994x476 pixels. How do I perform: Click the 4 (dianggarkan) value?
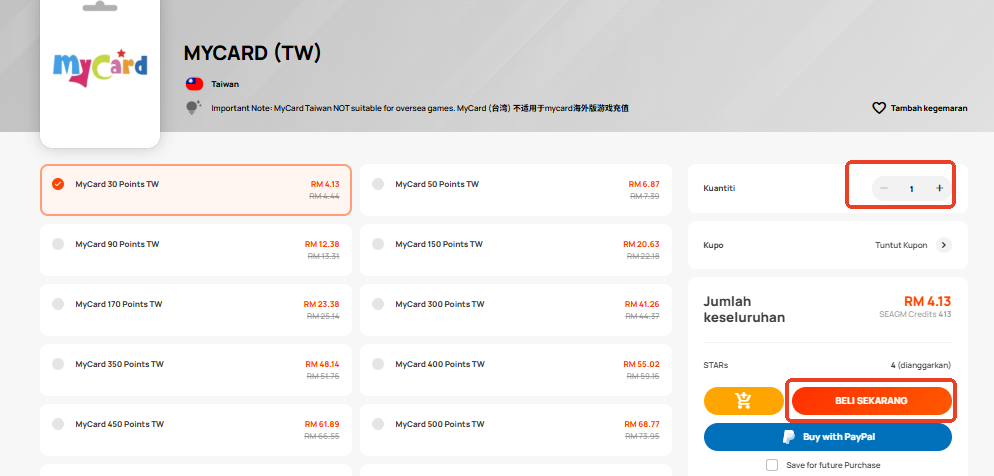pos(920,365)
